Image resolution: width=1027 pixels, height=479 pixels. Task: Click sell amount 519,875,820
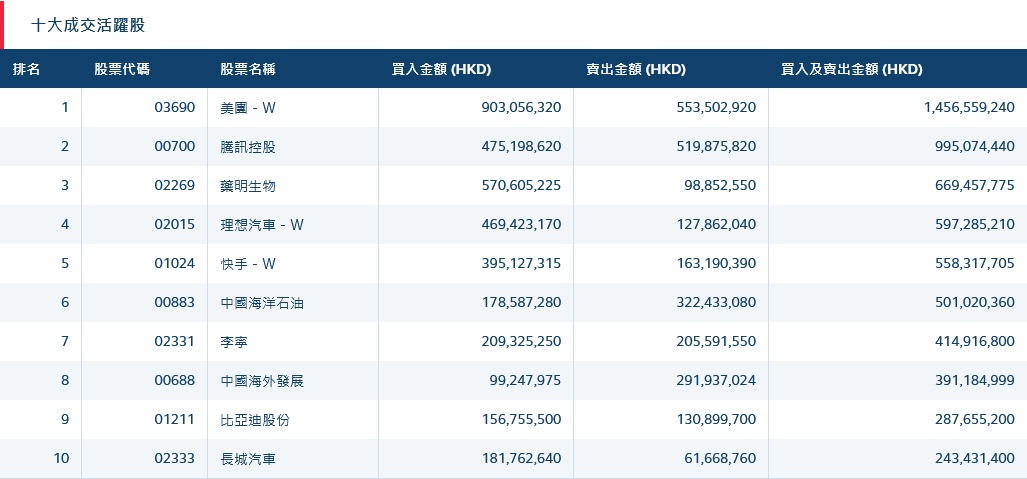pos(716,147)
